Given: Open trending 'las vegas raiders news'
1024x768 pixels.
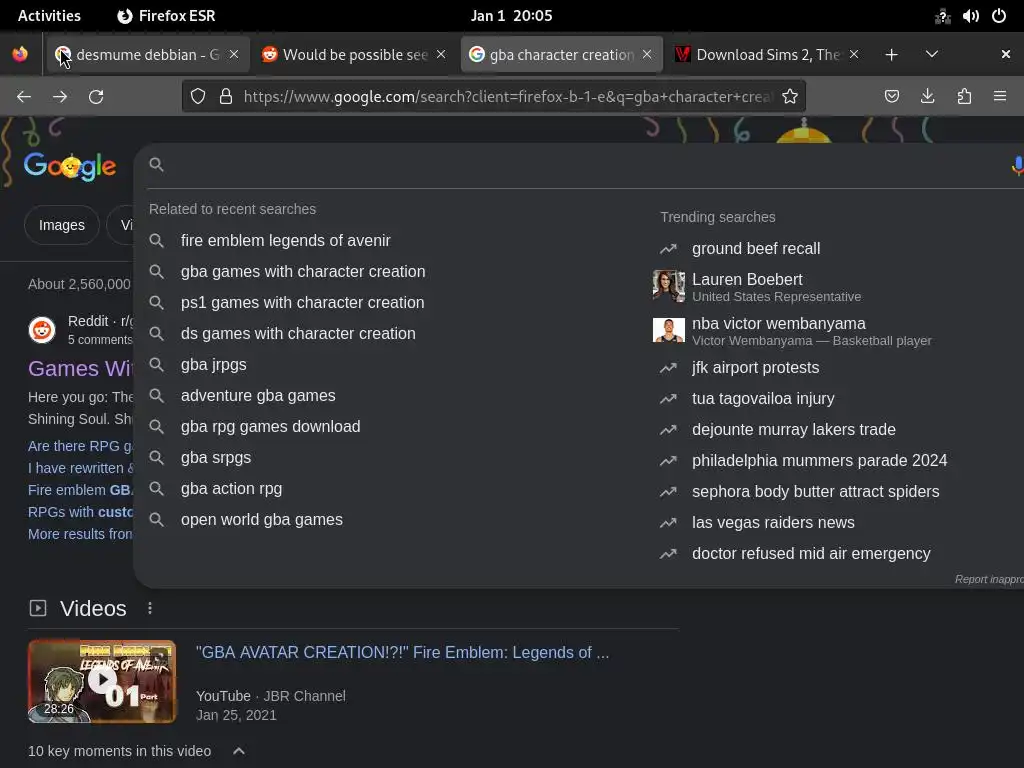Looking at the screenshot, I should [x=773, y=522].
